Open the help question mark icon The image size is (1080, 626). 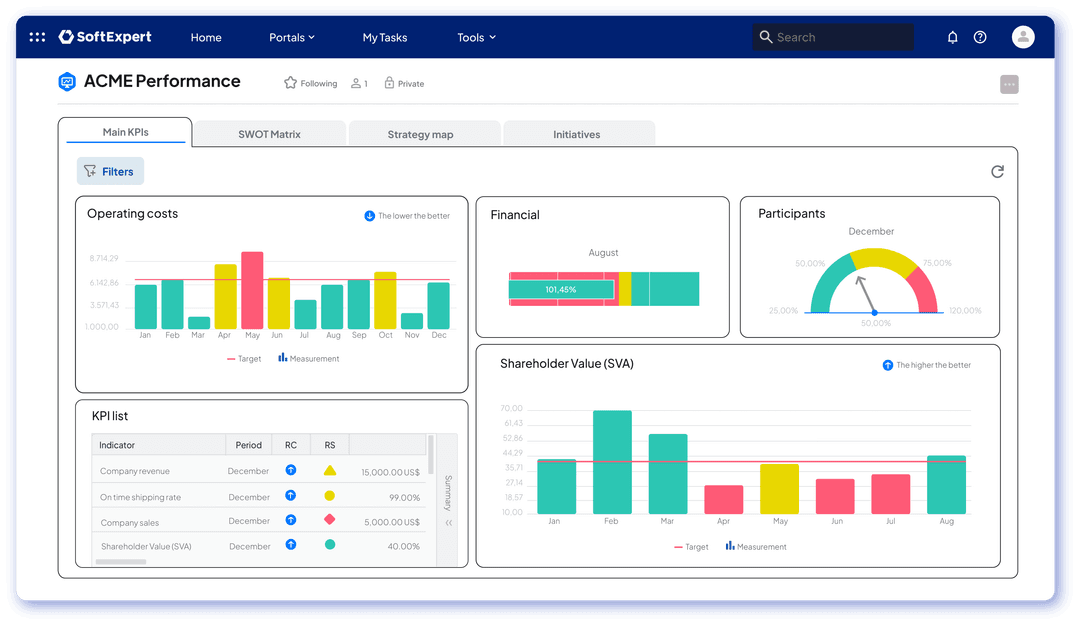(x=980, y=37)
